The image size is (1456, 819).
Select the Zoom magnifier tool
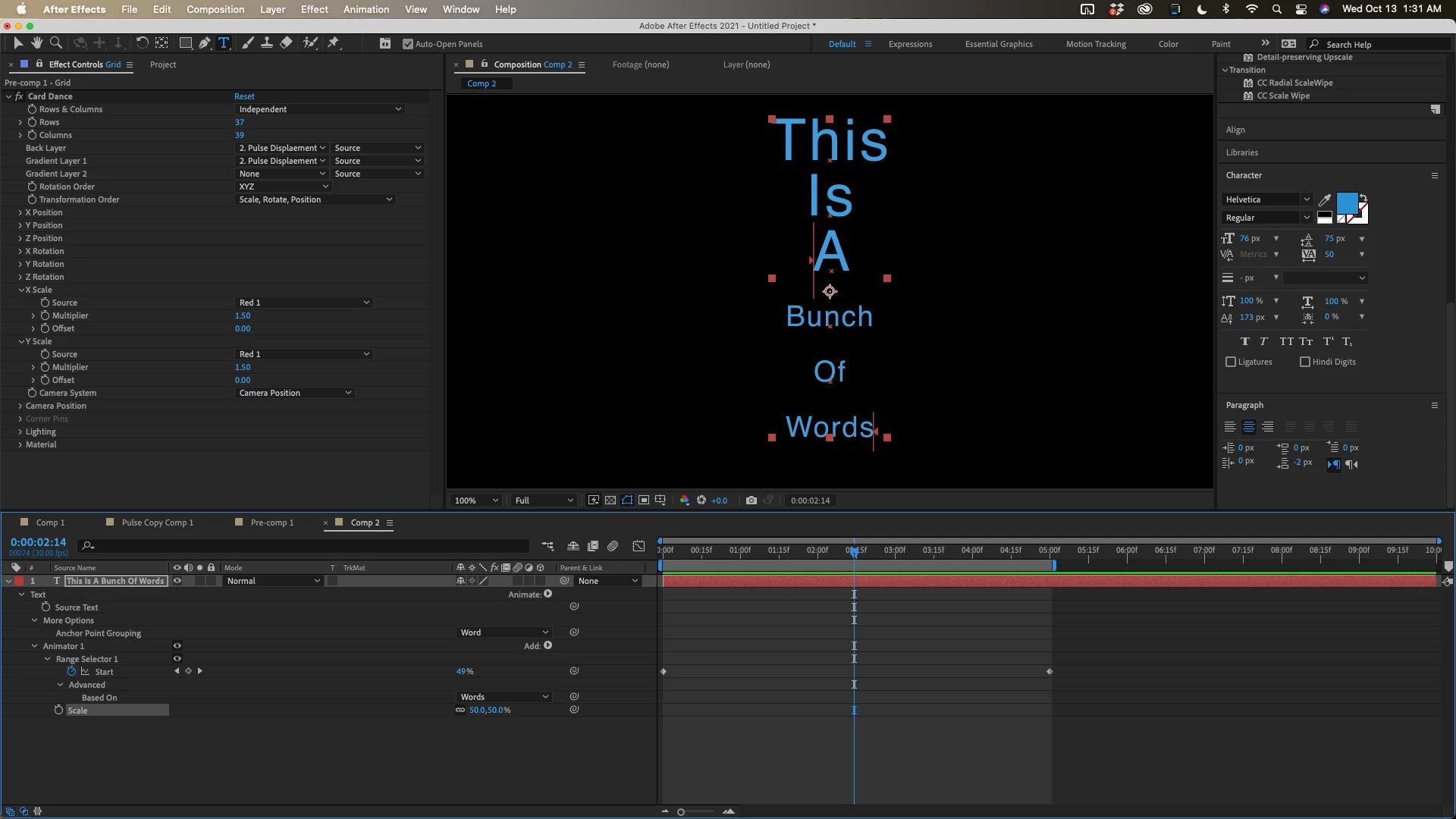[56, 43]
